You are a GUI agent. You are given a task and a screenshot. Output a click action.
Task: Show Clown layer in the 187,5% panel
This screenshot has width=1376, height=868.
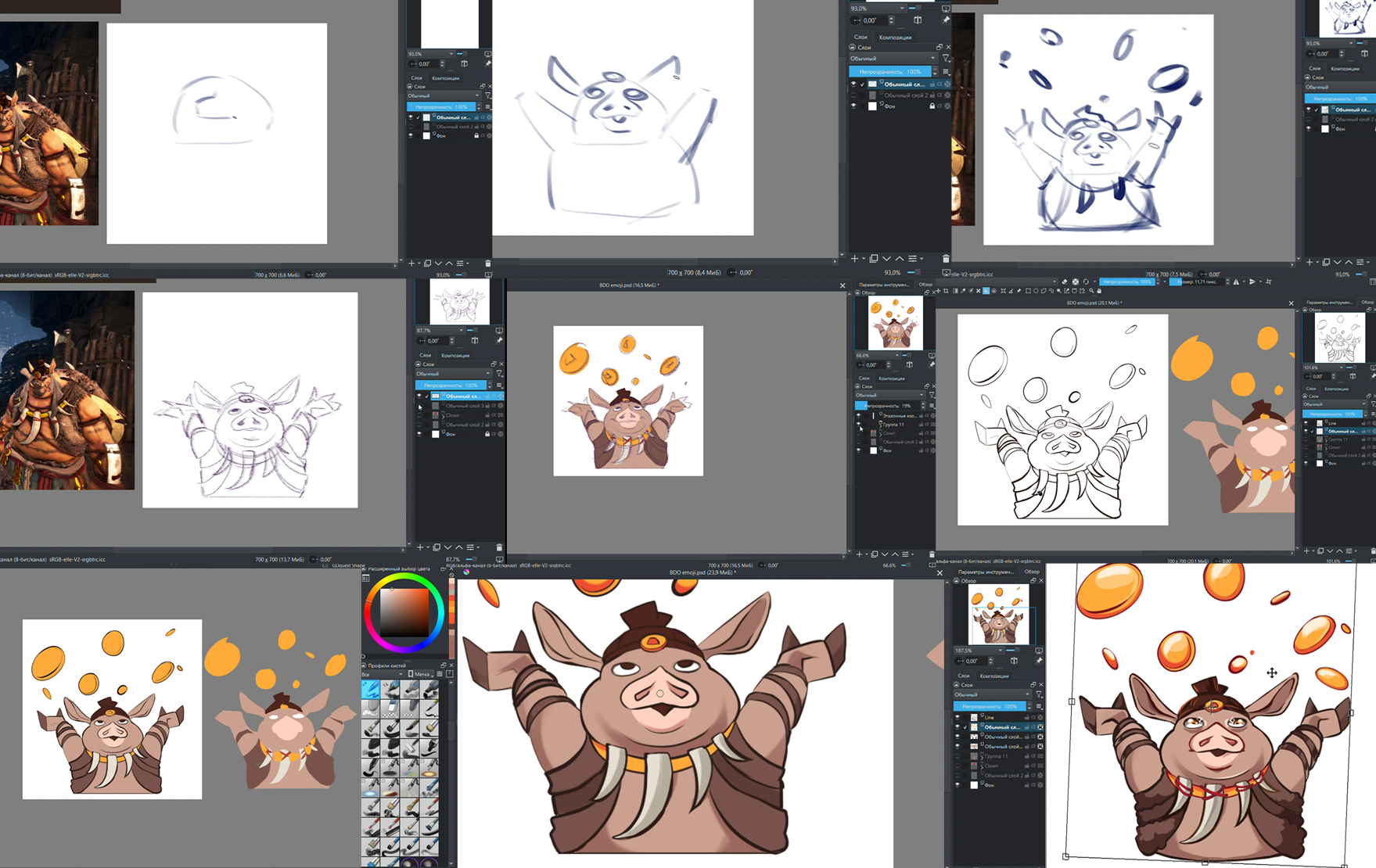coord(957,766)
